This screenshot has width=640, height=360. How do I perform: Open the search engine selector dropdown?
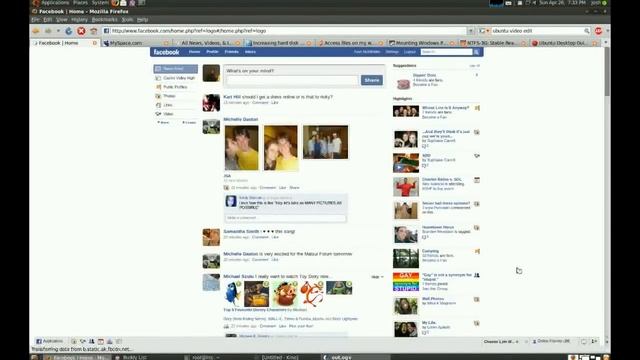(484, 31)
